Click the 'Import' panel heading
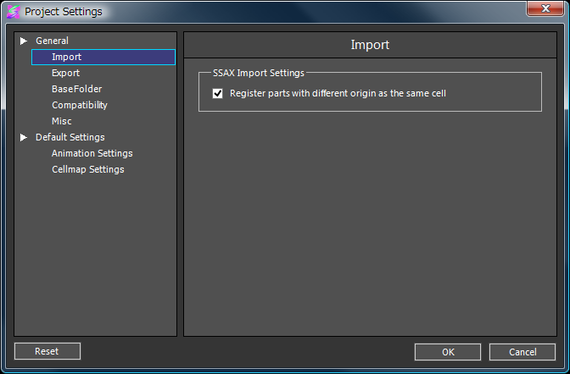This screenshot has height=374, width=570. click(x=370, y=45)
